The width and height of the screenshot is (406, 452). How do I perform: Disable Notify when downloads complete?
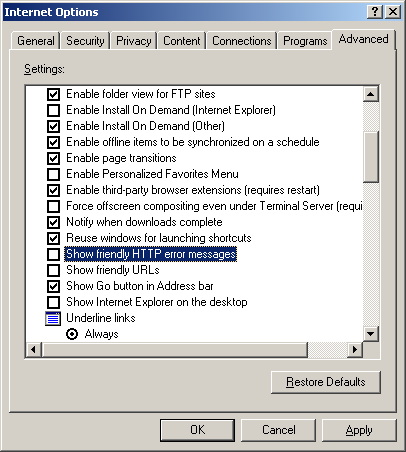(53, 222)
